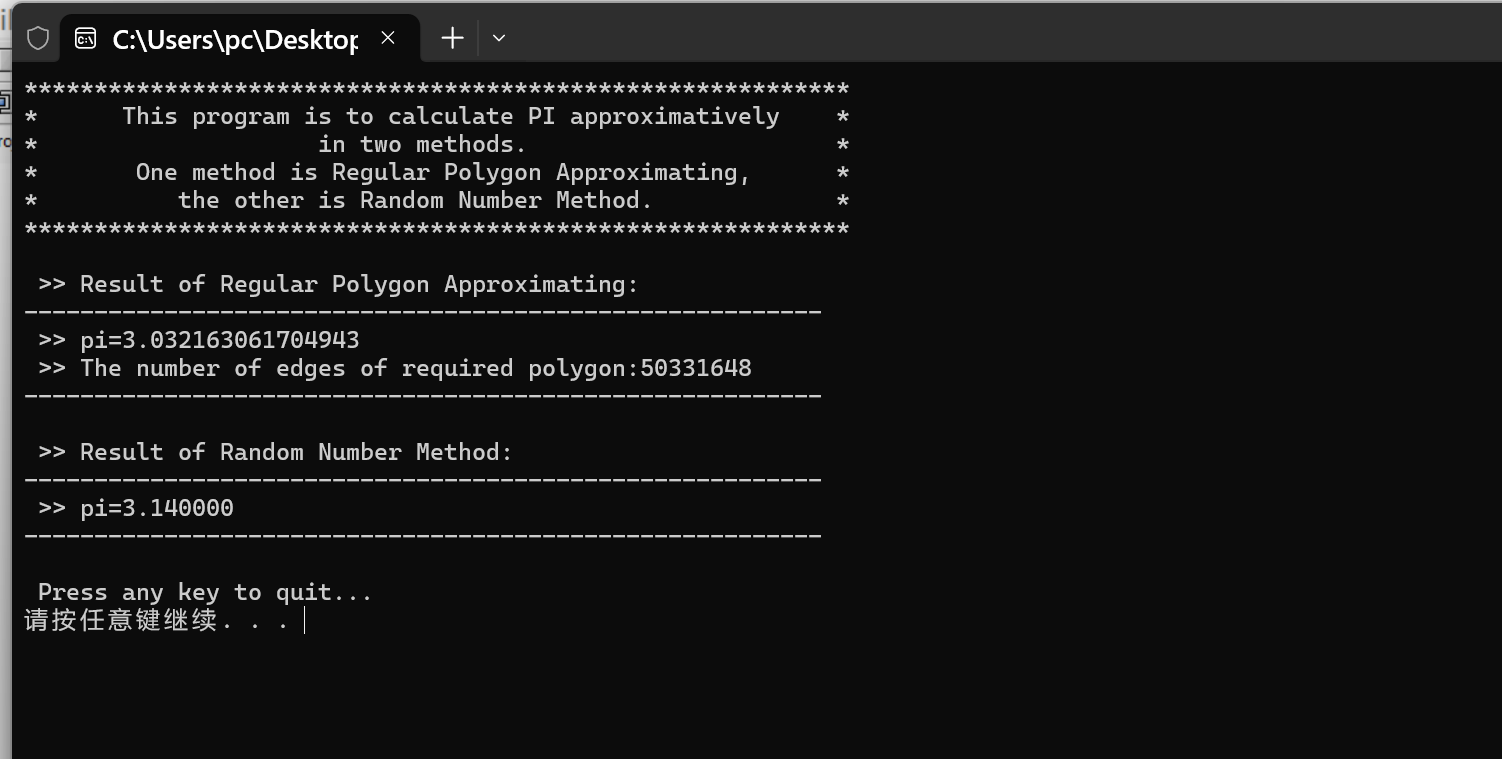Click the bottom asterisk border of the banner
The width and height of the screenshot is (1502, 759).
(437, 229)
